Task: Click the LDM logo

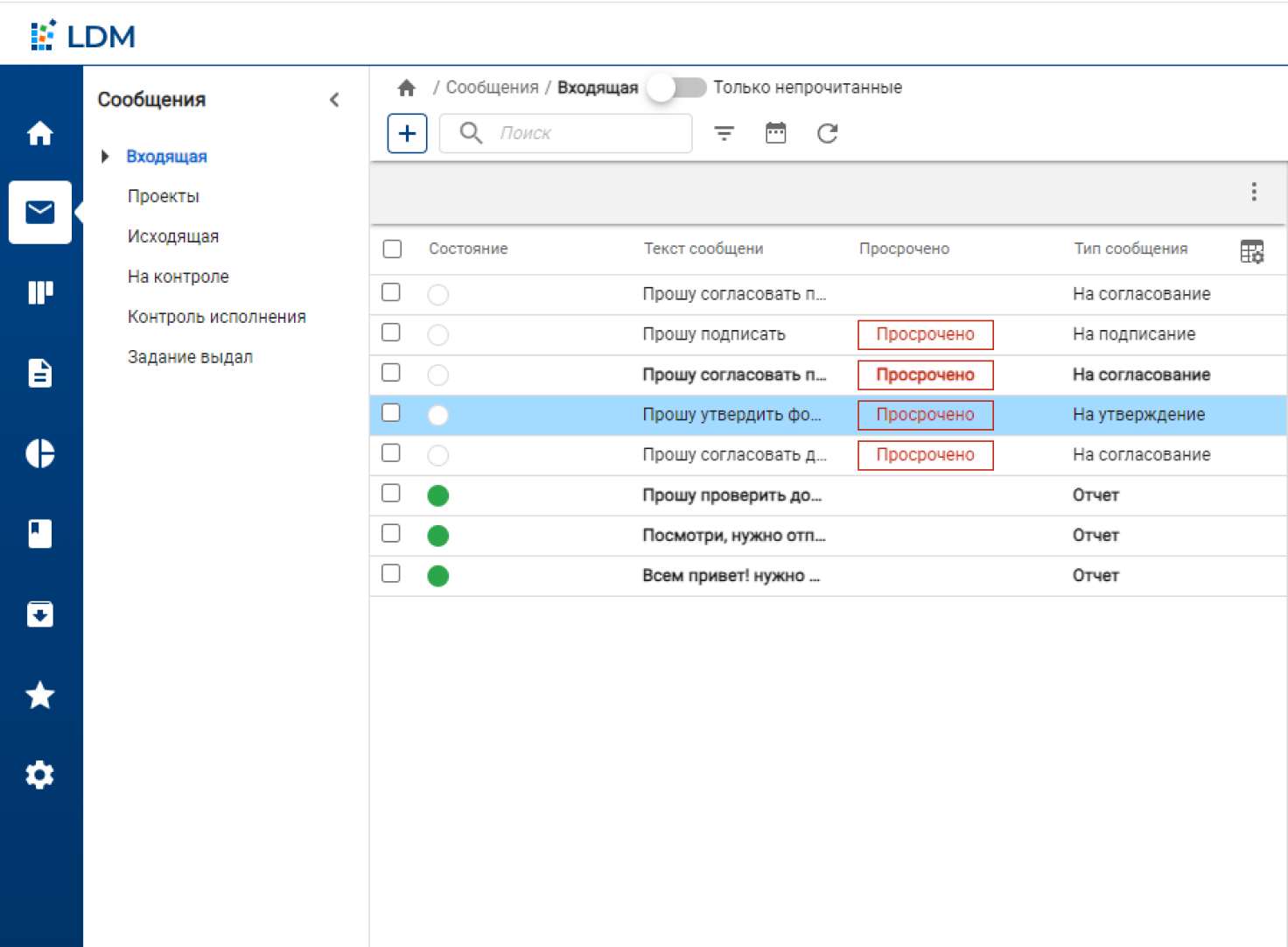Action: coord(83,36)
